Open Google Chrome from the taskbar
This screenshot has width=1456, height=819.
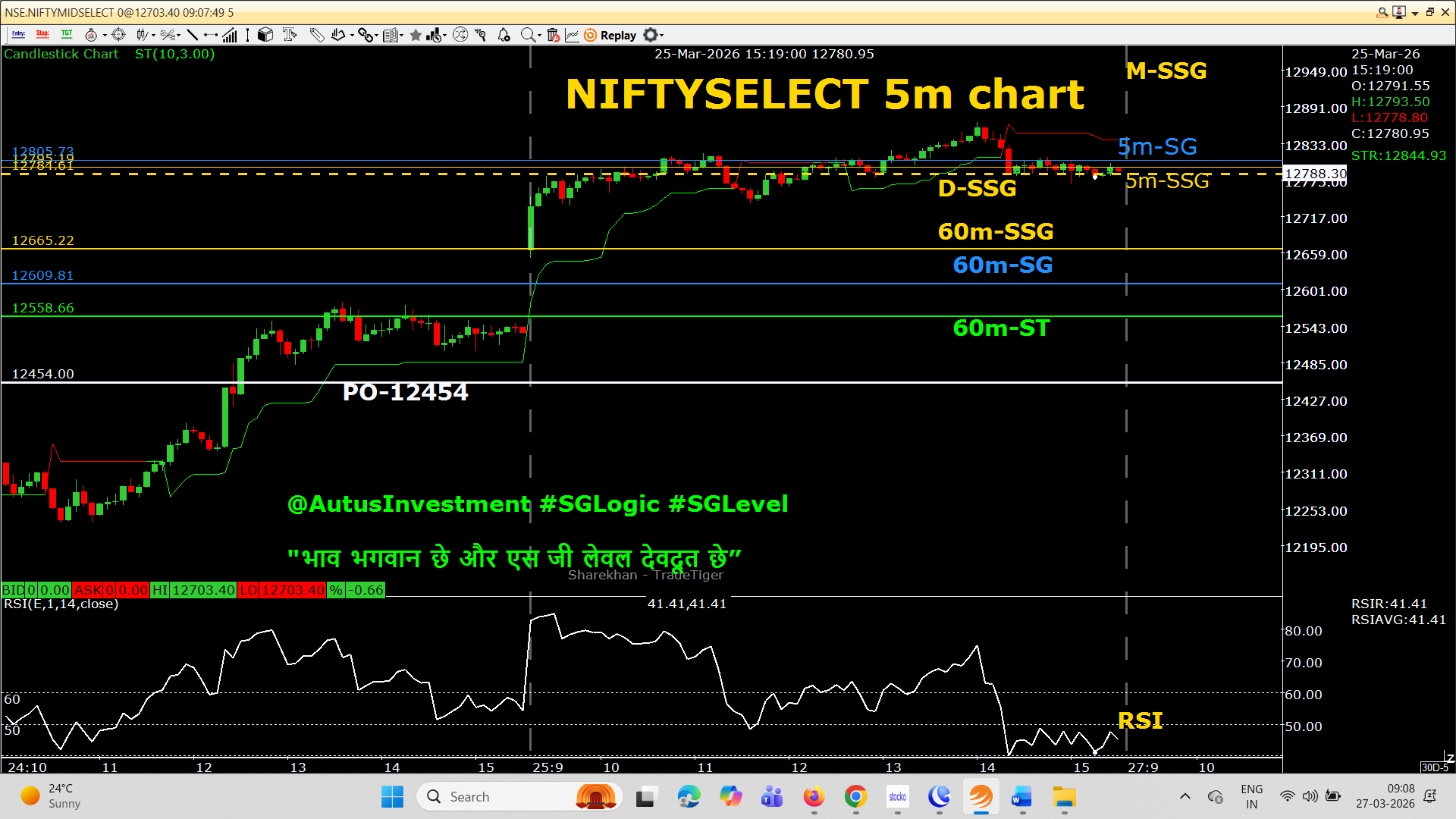pos(855,797)
